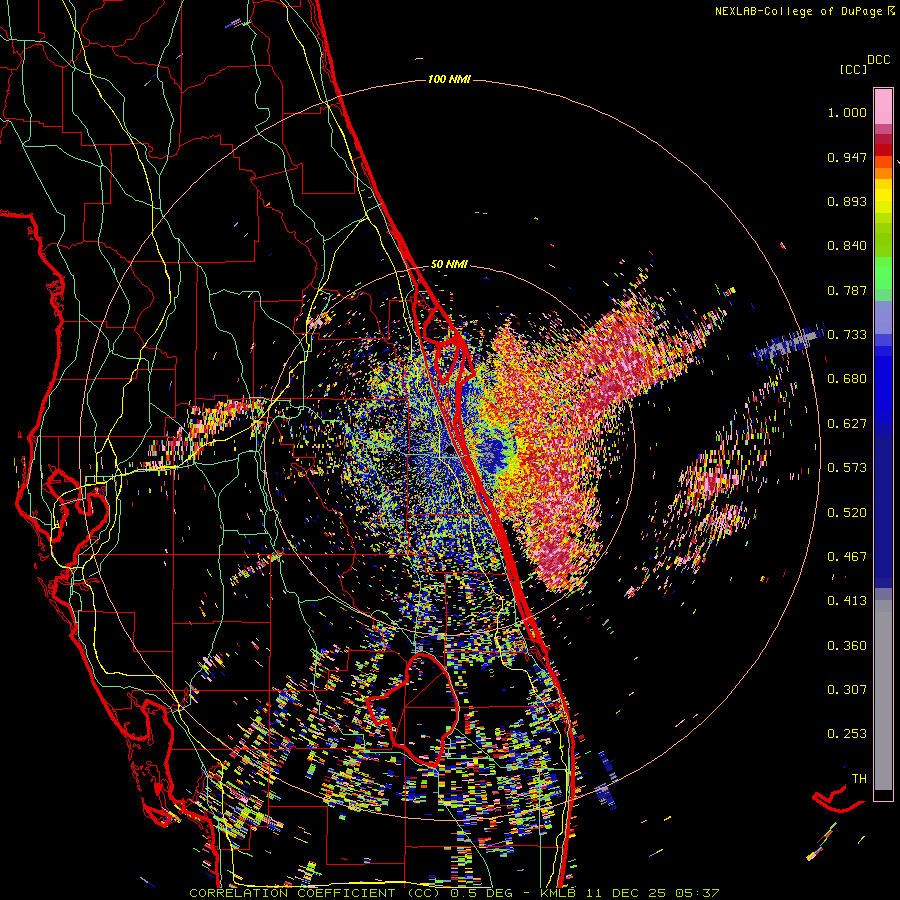The height and width of the screenshot is (900, 900).
Task: Click the TH label on the color bar
Action: point(859,779)
